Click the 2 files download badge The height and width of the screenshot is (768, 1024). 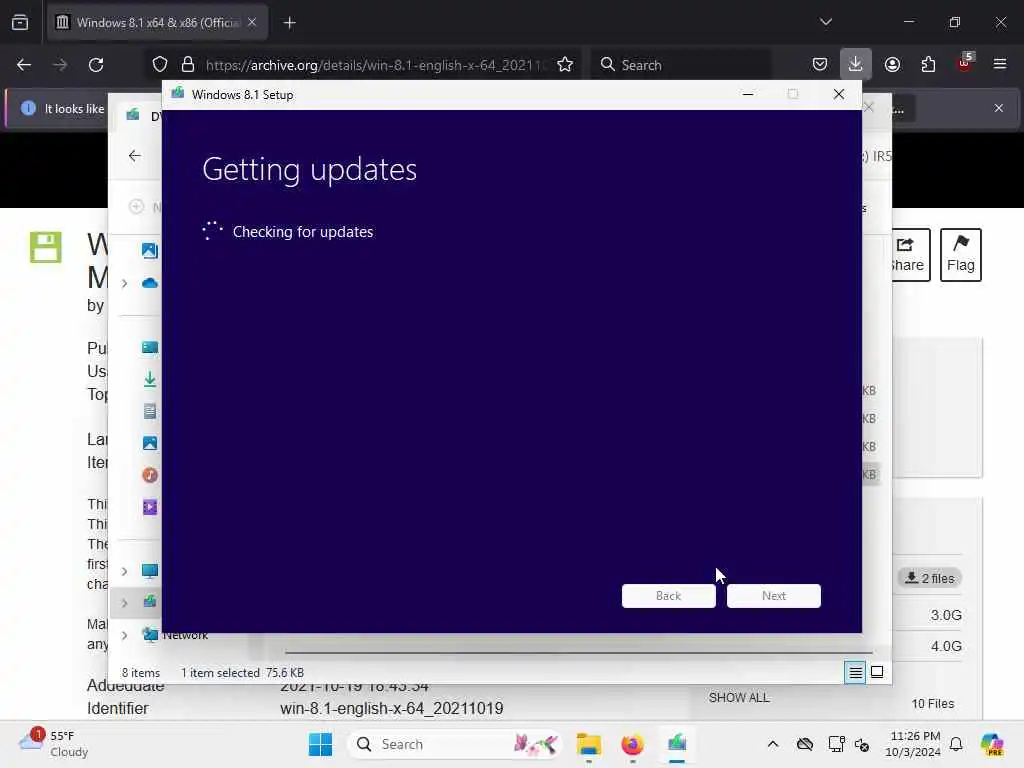coord(930,578)
